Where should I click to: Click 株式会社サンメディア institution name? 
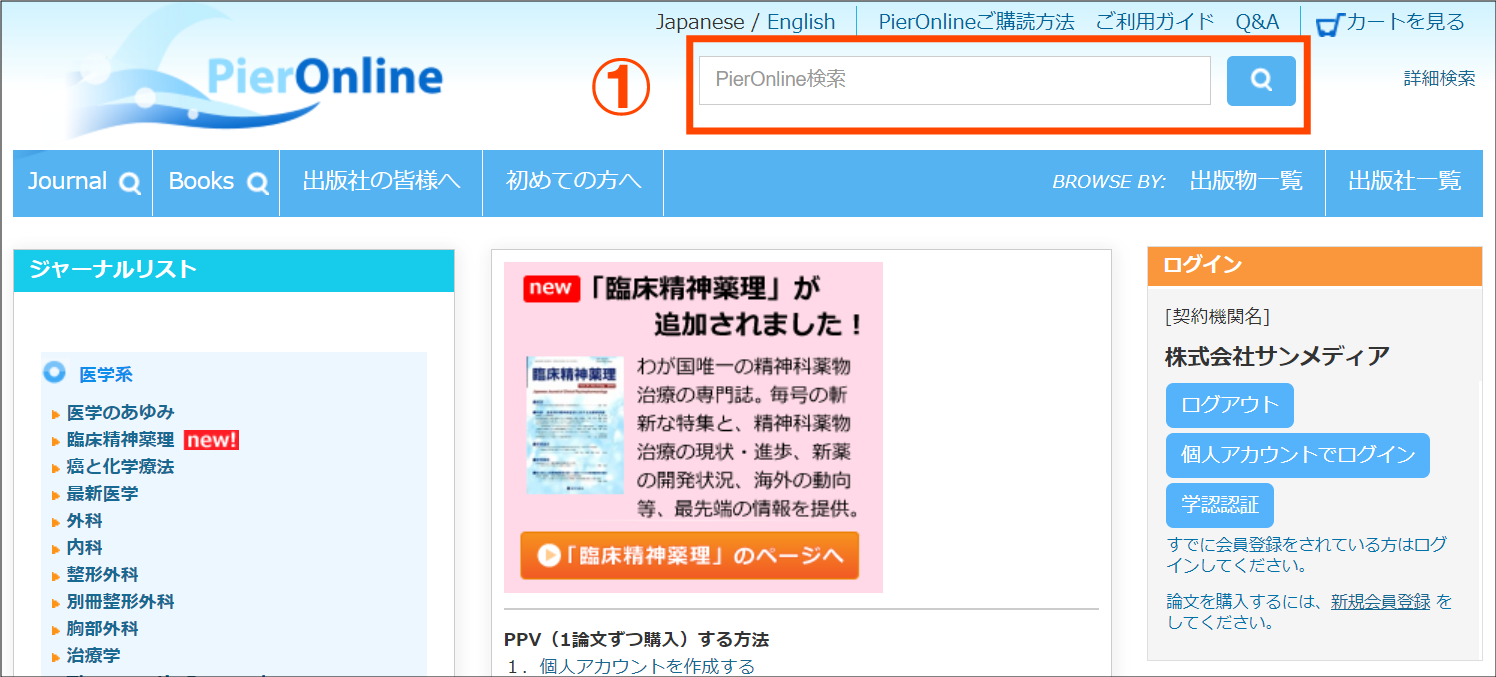pyautogui.click(x=1278, y=356)
